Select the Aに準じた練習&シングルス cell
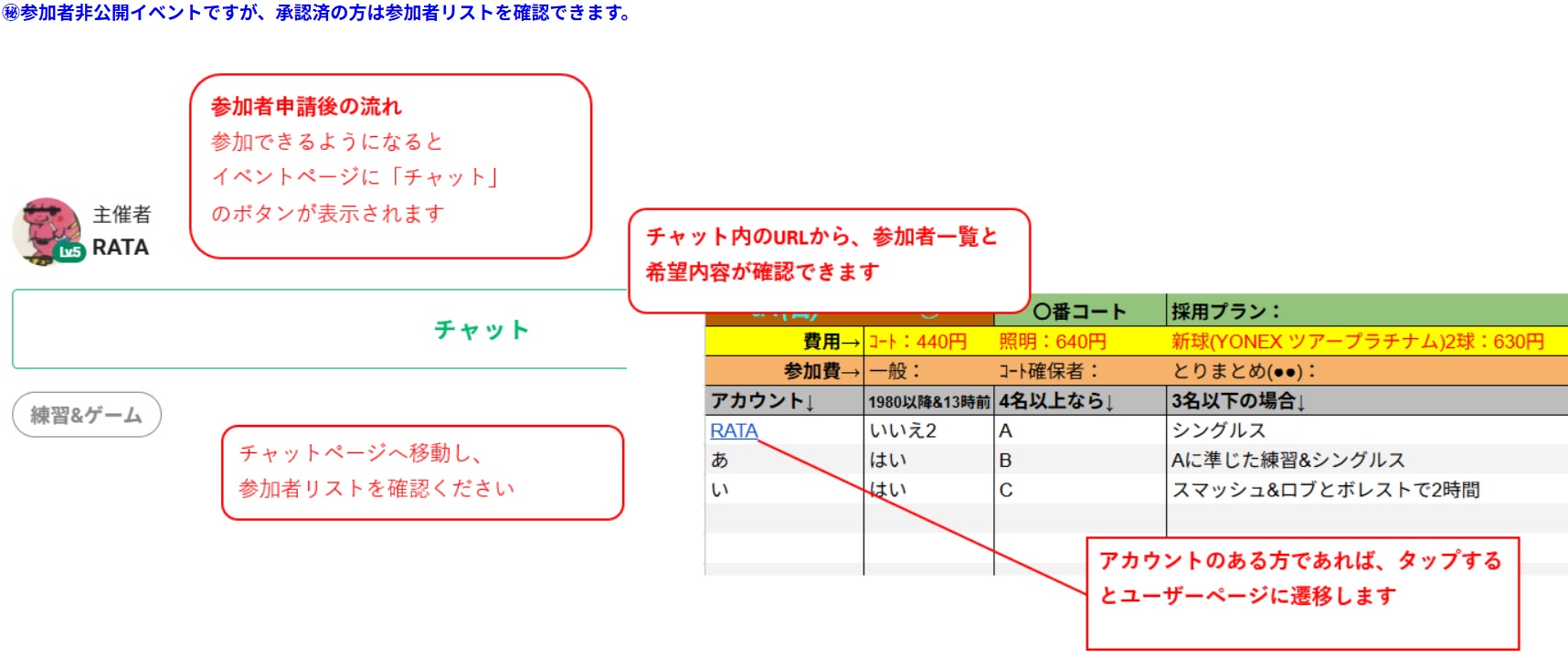Screen dimensions: 1568x658 (1288, 460)
